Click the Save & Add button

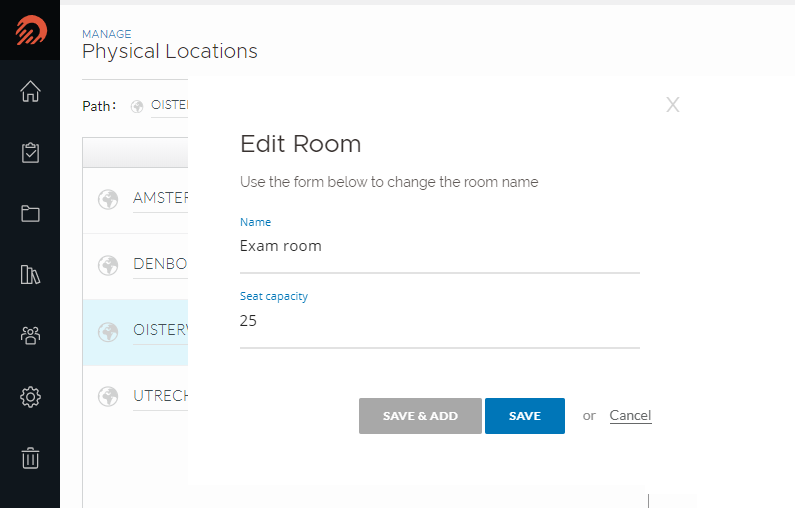point(420,416)
